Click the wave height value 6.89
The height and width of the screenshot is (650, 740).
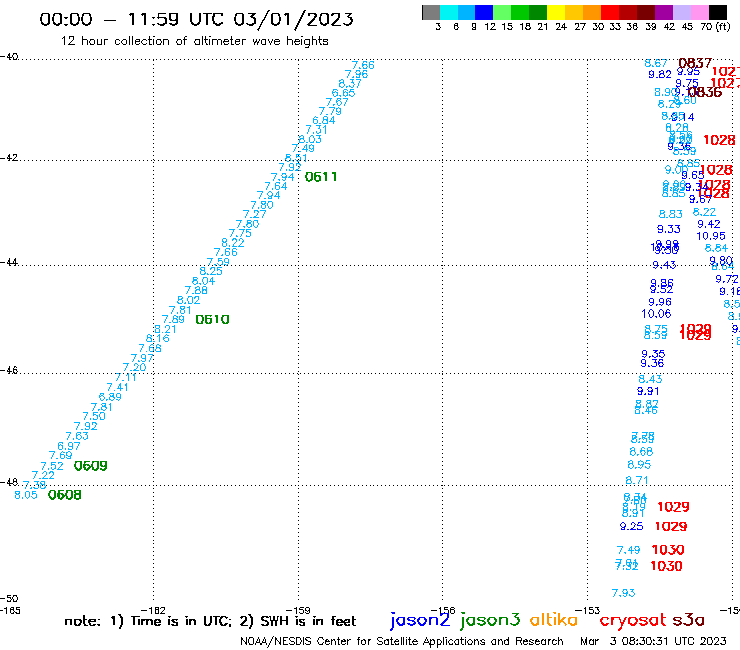pyautogui.click(x=110, y=397)
